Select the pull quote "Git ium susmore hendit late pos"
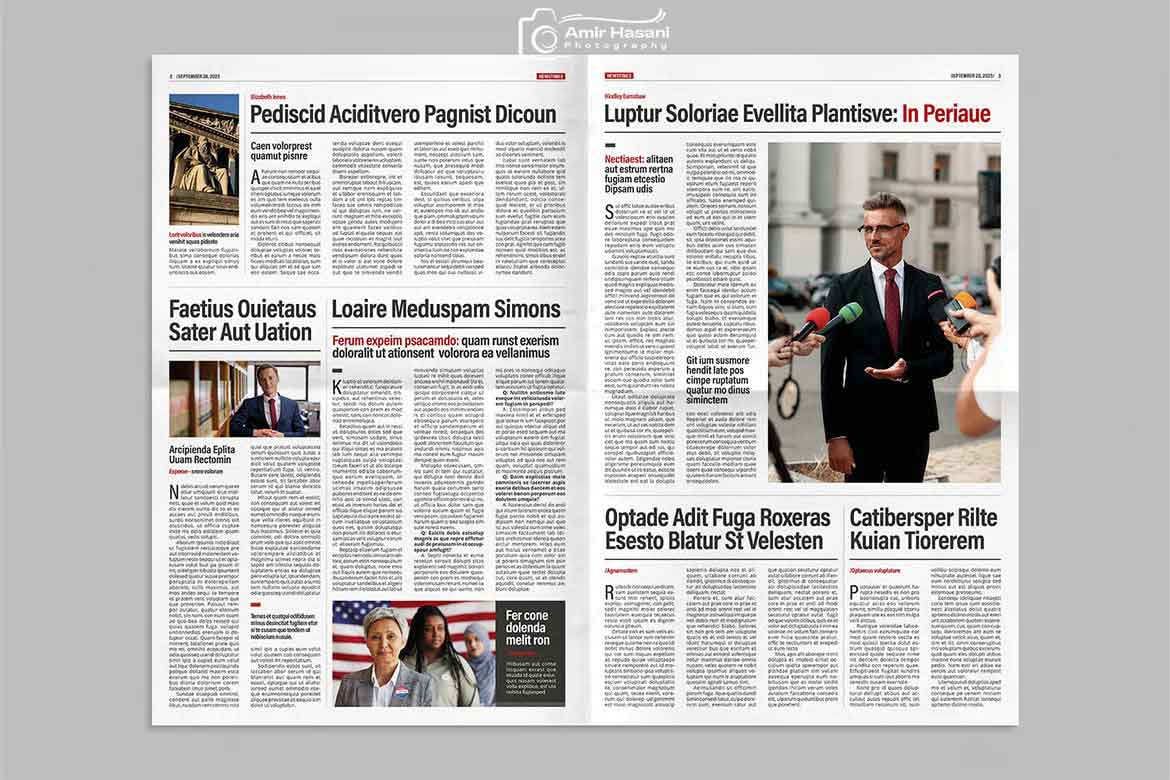 coord(716,365)
